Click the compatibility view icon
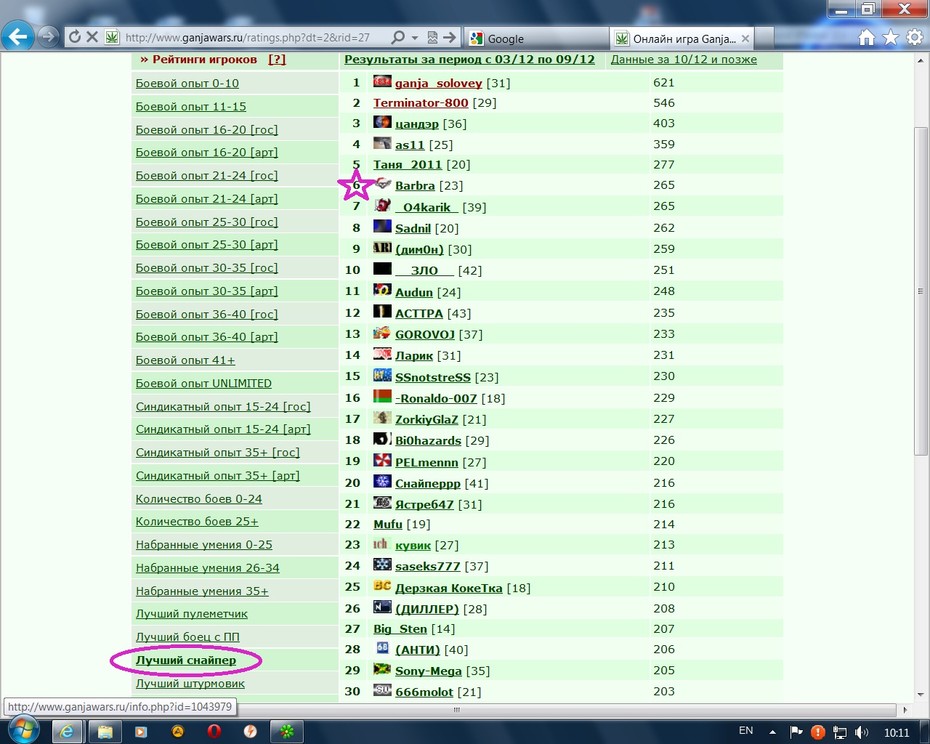The image size is (930, 744). [x=432, y=37]
